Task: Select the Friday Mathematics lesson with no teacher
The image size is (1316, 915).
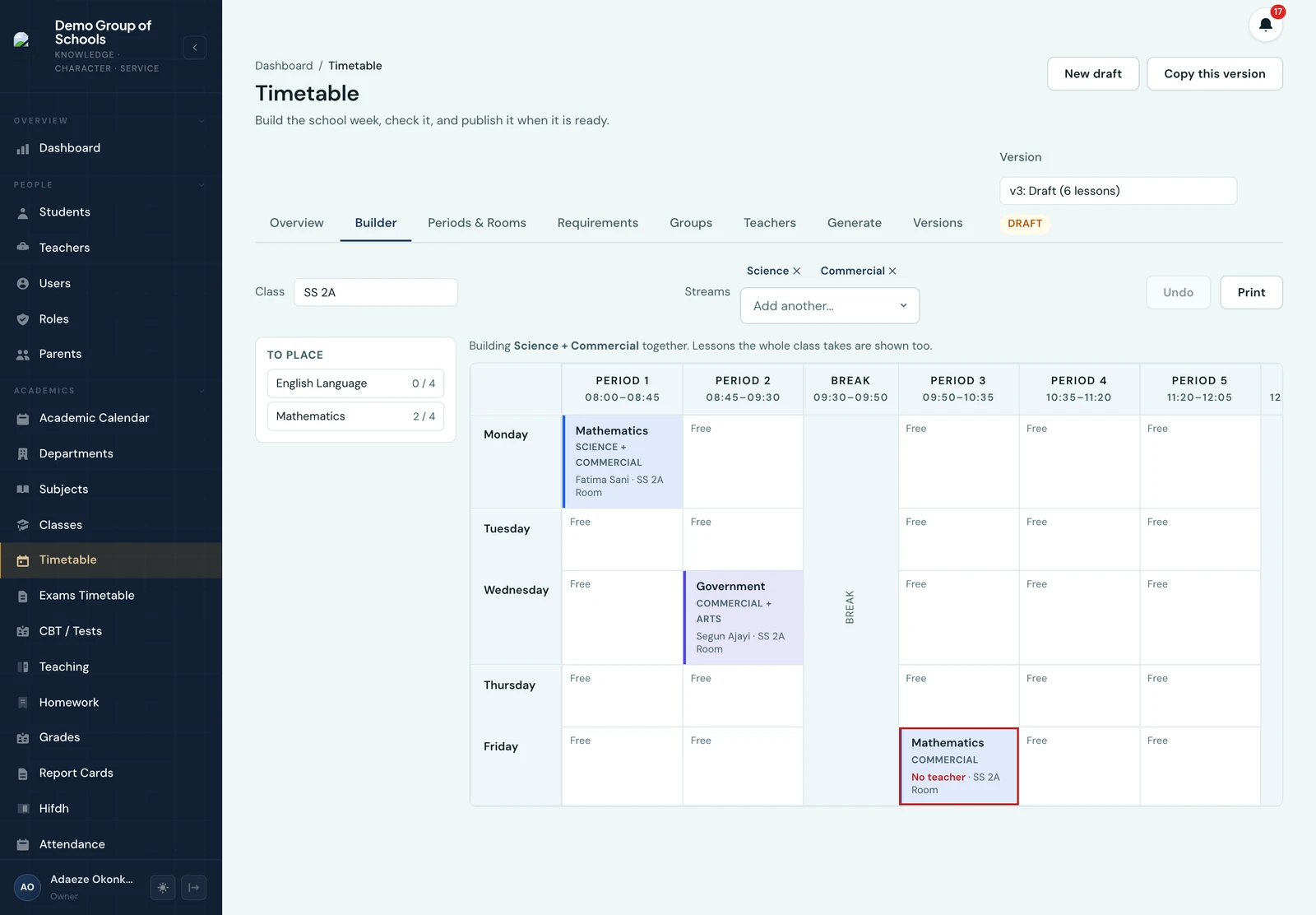Action: (958, 766)
